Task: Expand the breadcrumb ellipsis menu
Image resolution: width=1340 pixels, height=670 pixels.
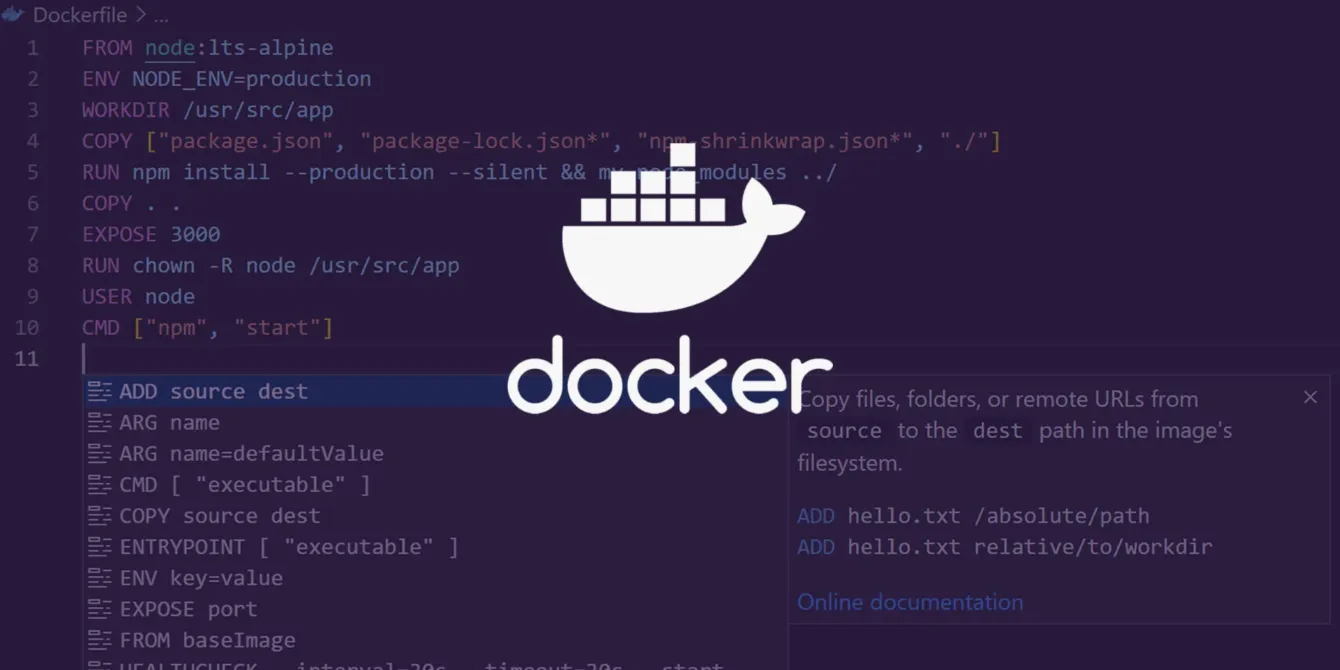Action: click(x=161, y=15)
